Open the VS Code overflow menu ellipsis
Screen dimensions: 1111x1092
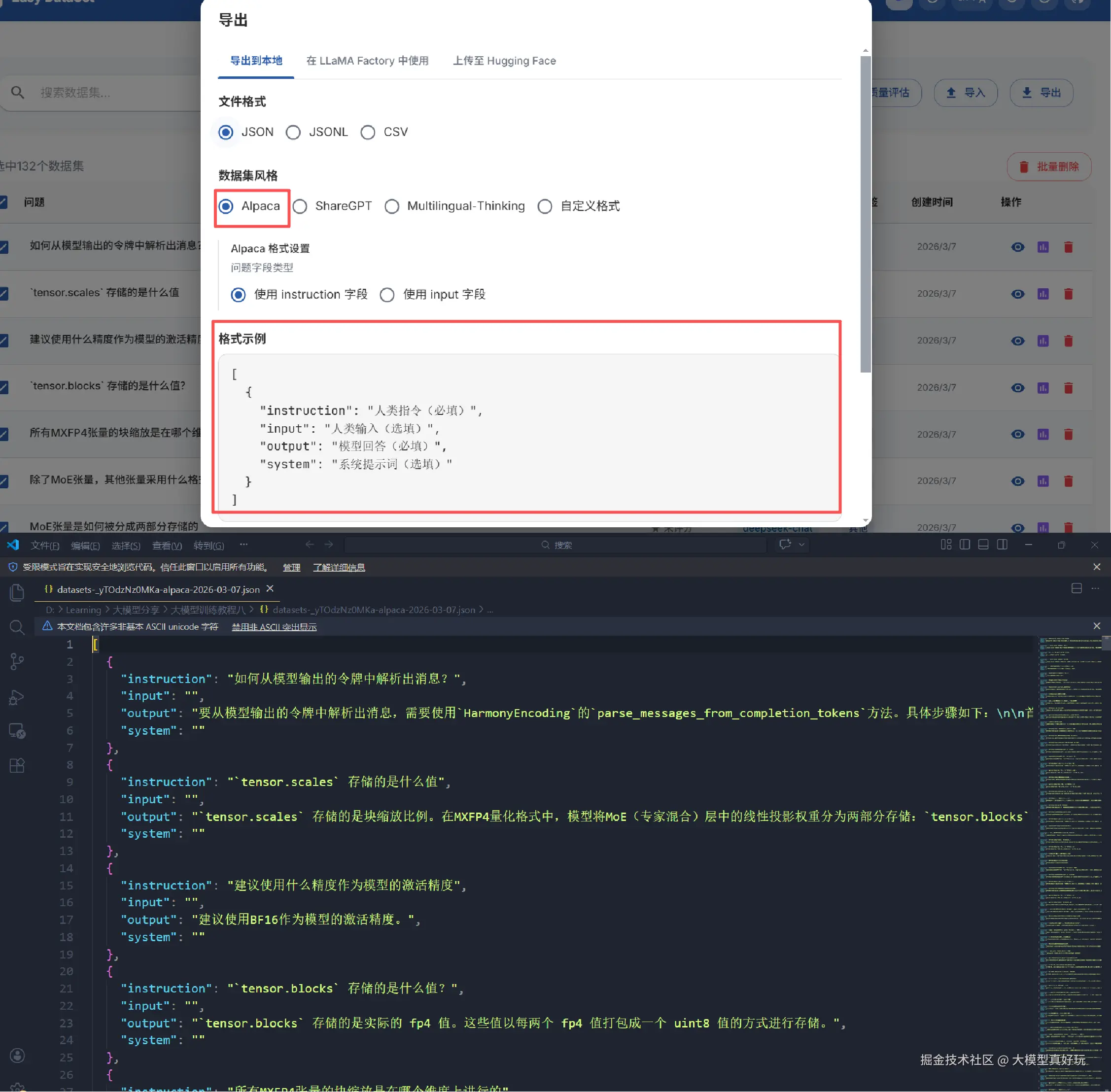[x=244, y=545]
